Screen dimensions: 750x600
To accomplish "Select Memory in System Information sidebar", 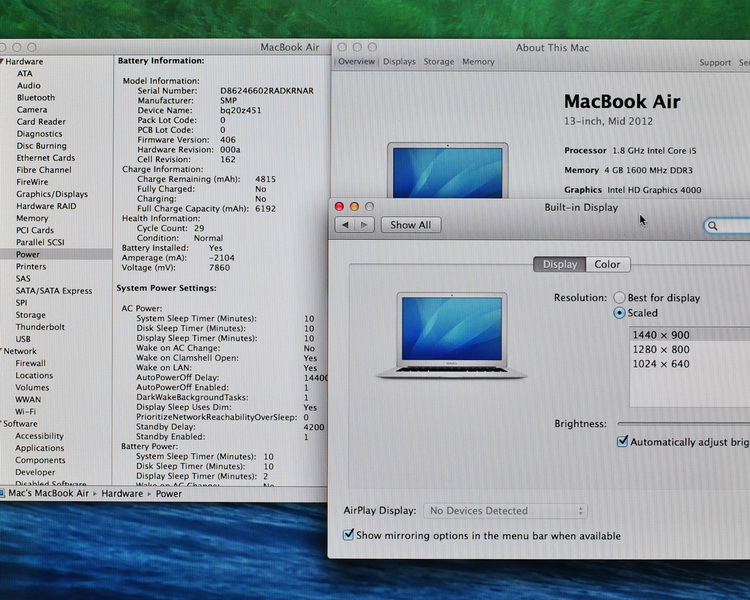I will click(32, 218).
